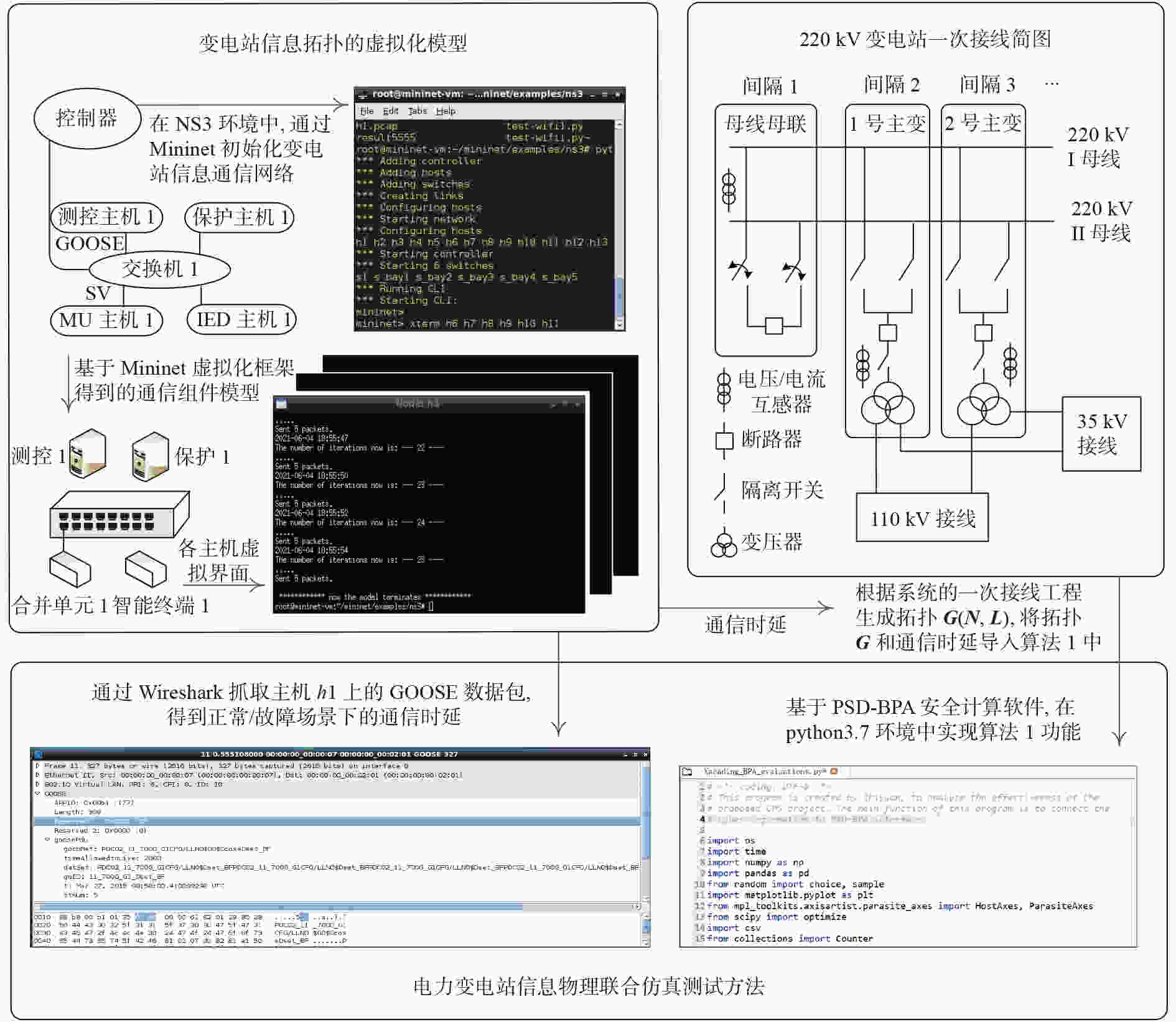Image resolution: width=1176 pixels, height=1022 pixels.
Task: Click the 'Adding controller' terminal line
Action: tap(419, 161)
